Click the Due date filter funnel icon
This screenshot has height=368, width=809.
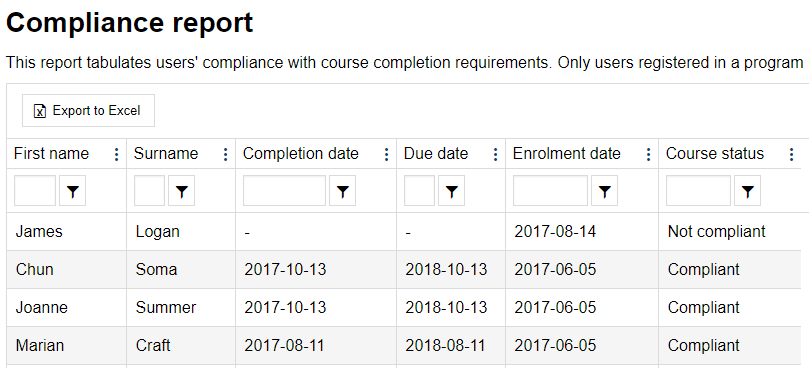click(x=451, y=191)
